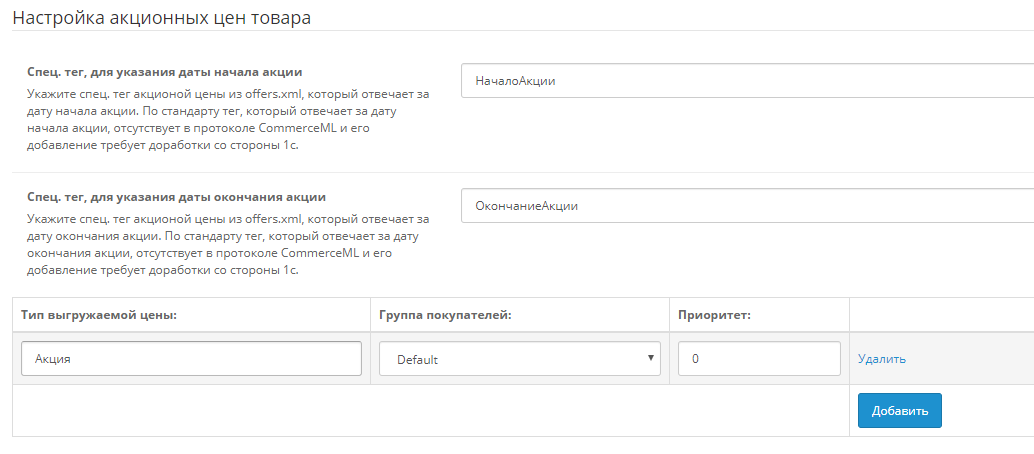The width and height of the screenshot is (1034, 454).
Task: Click the Удалить link in the row
Action: [882, 359]
